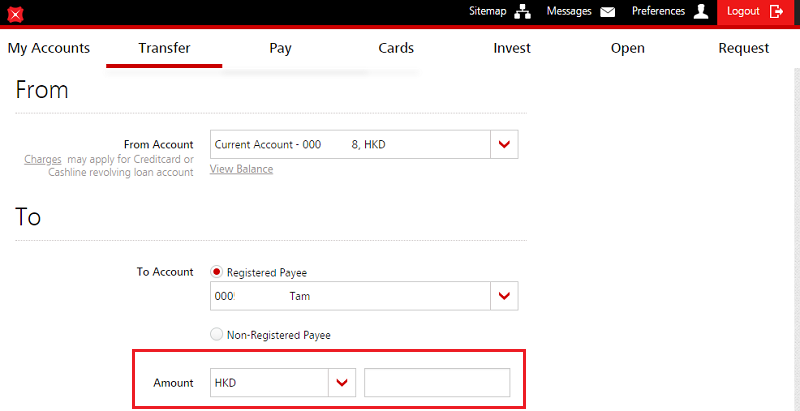Switch to the Pay tab

coord(280,48)
